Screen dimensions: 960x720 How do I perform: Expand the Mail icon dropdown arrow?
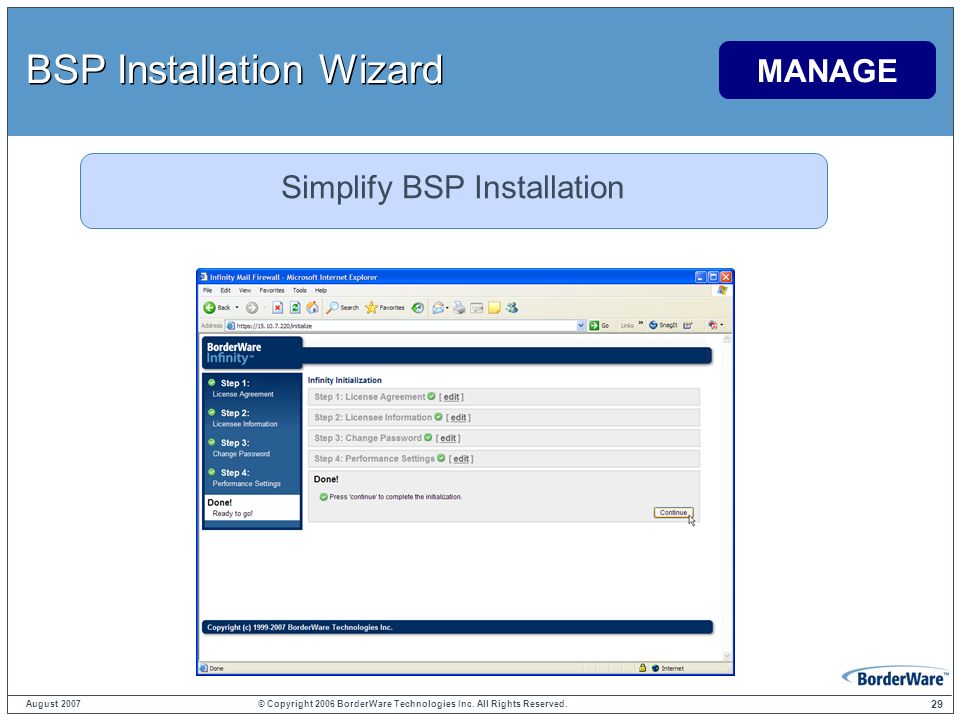coord(448,308)
